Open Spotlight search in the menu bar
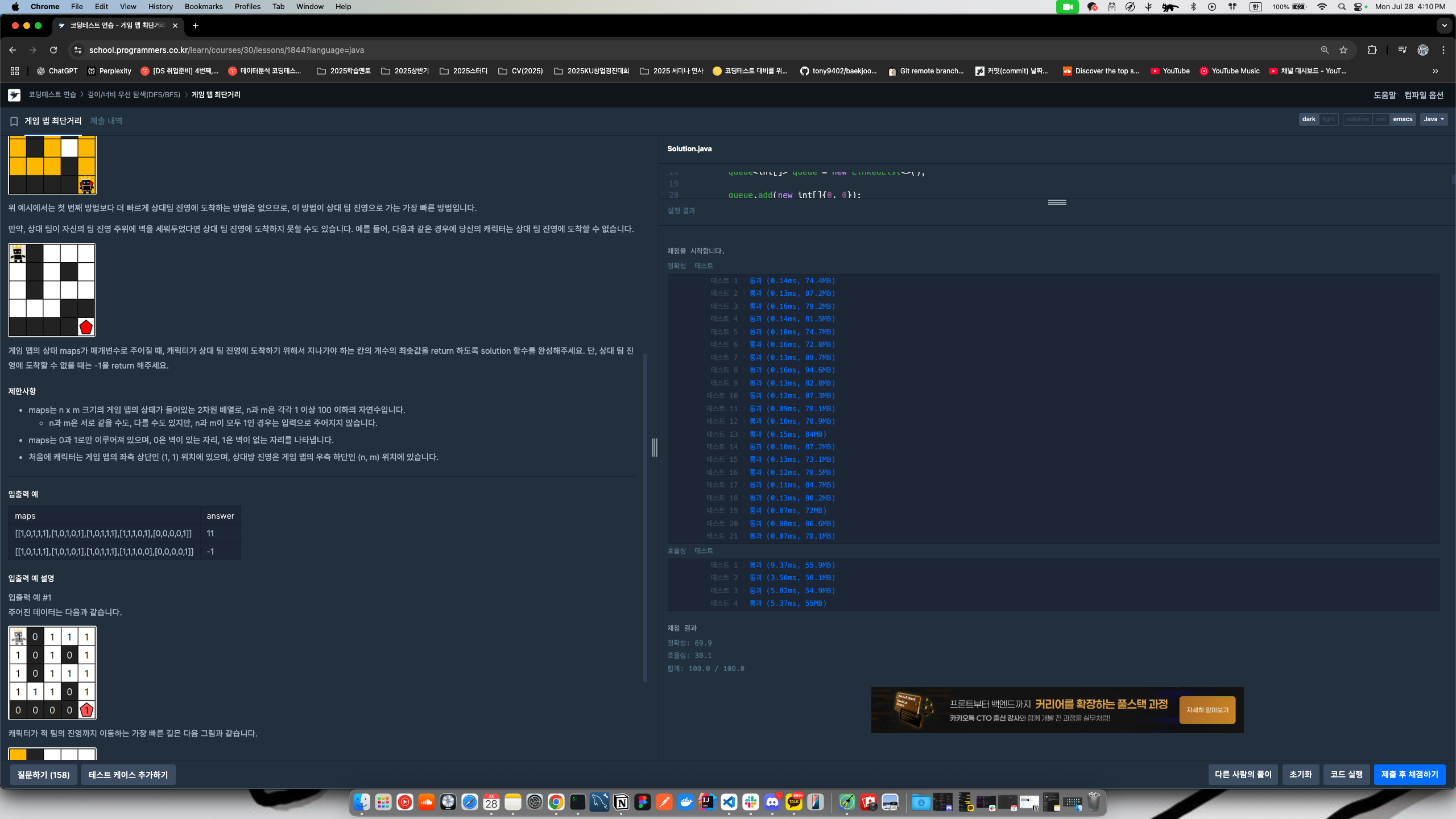 [x=1342, y=7]
